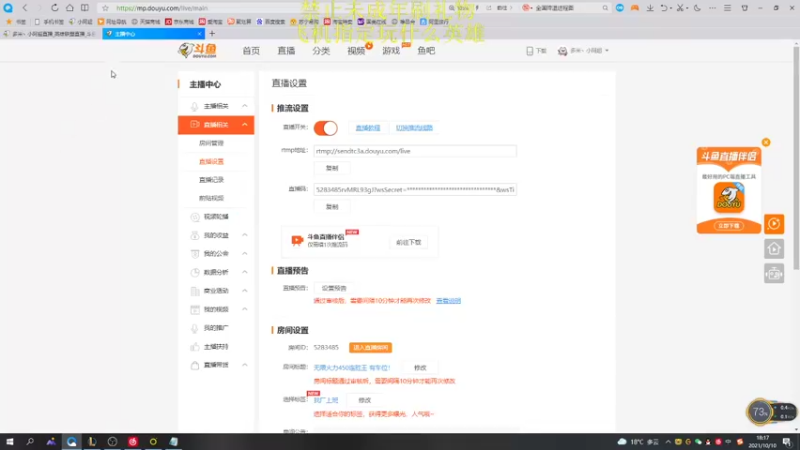Viewport: 800px width, 450px height.
Task: Open the 视频 nav item
Action: coord(356,51)
